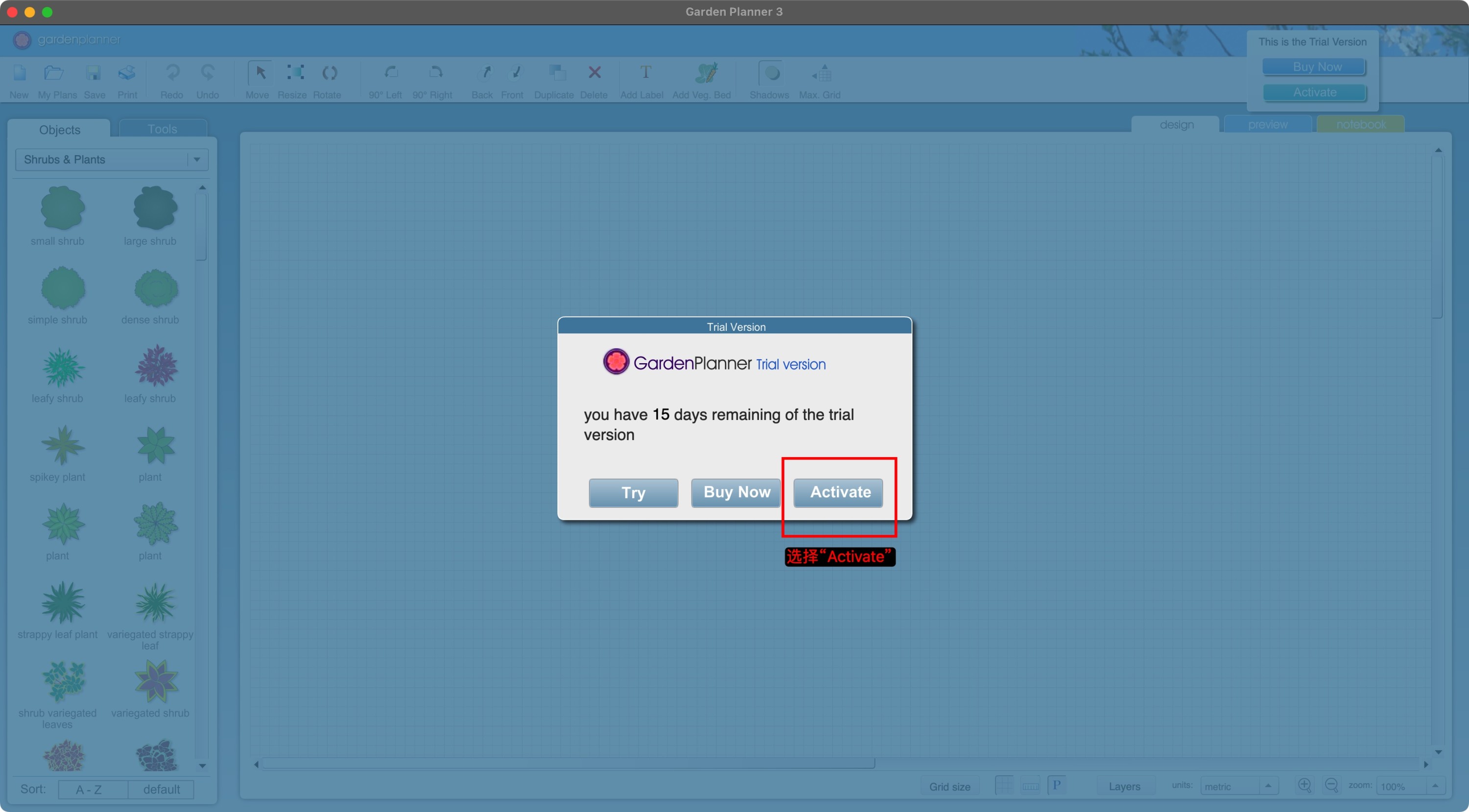Click the Rotate tool icon

tap(329, 73)
